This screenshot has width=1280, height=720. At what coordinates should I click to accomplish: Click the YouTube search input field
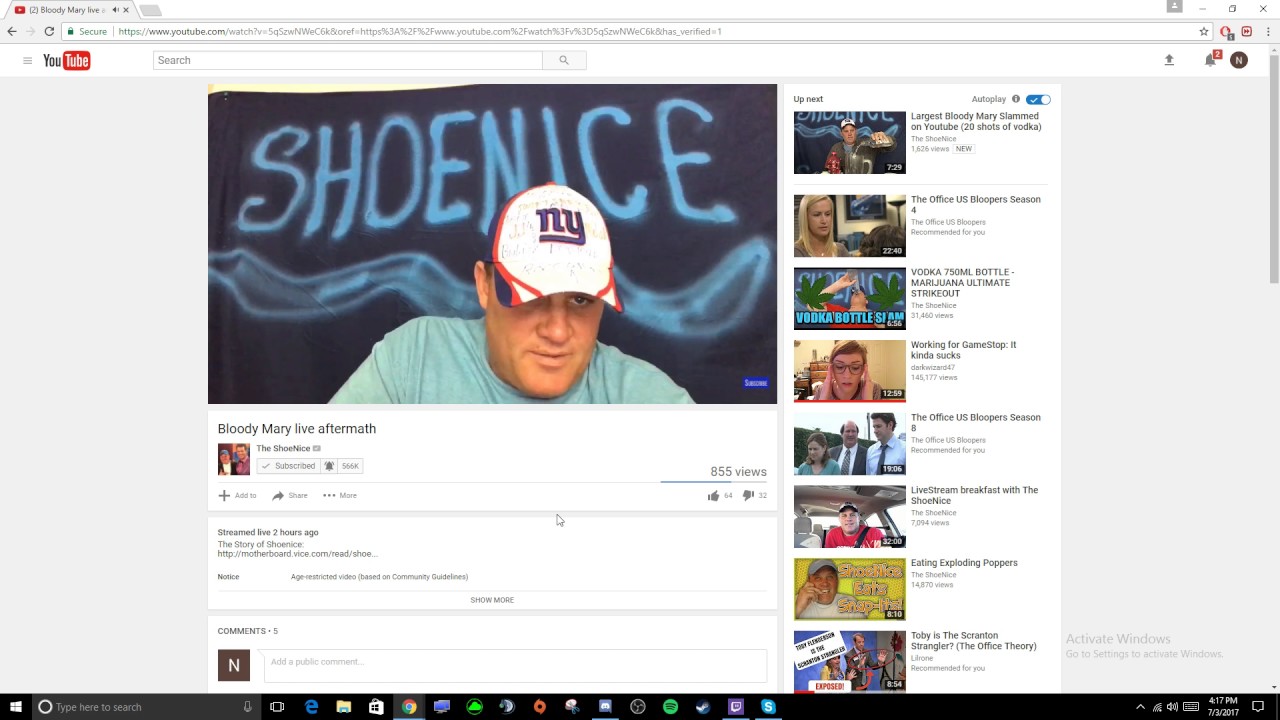tap(348, 60)
